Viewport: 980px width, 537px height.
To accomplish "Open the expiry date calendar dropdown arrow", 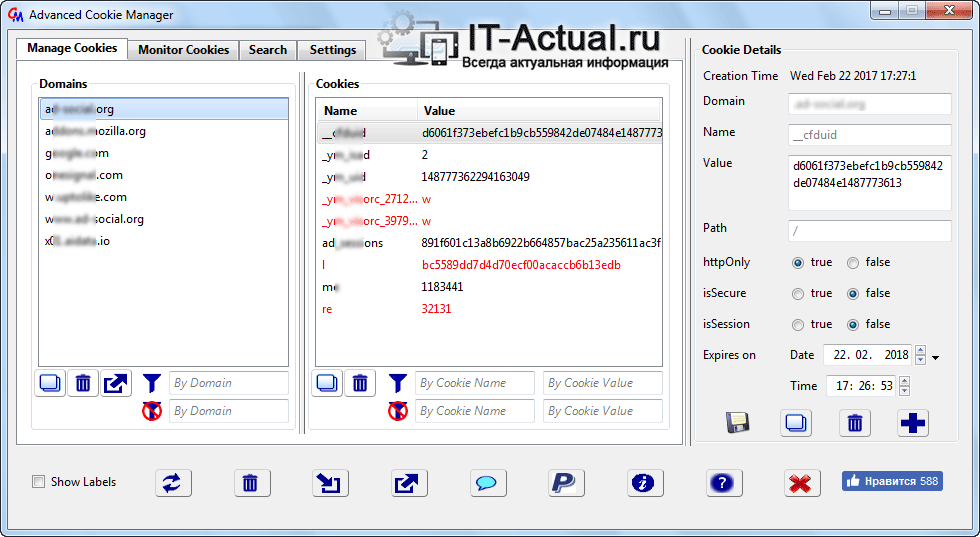I will point(936,357).
